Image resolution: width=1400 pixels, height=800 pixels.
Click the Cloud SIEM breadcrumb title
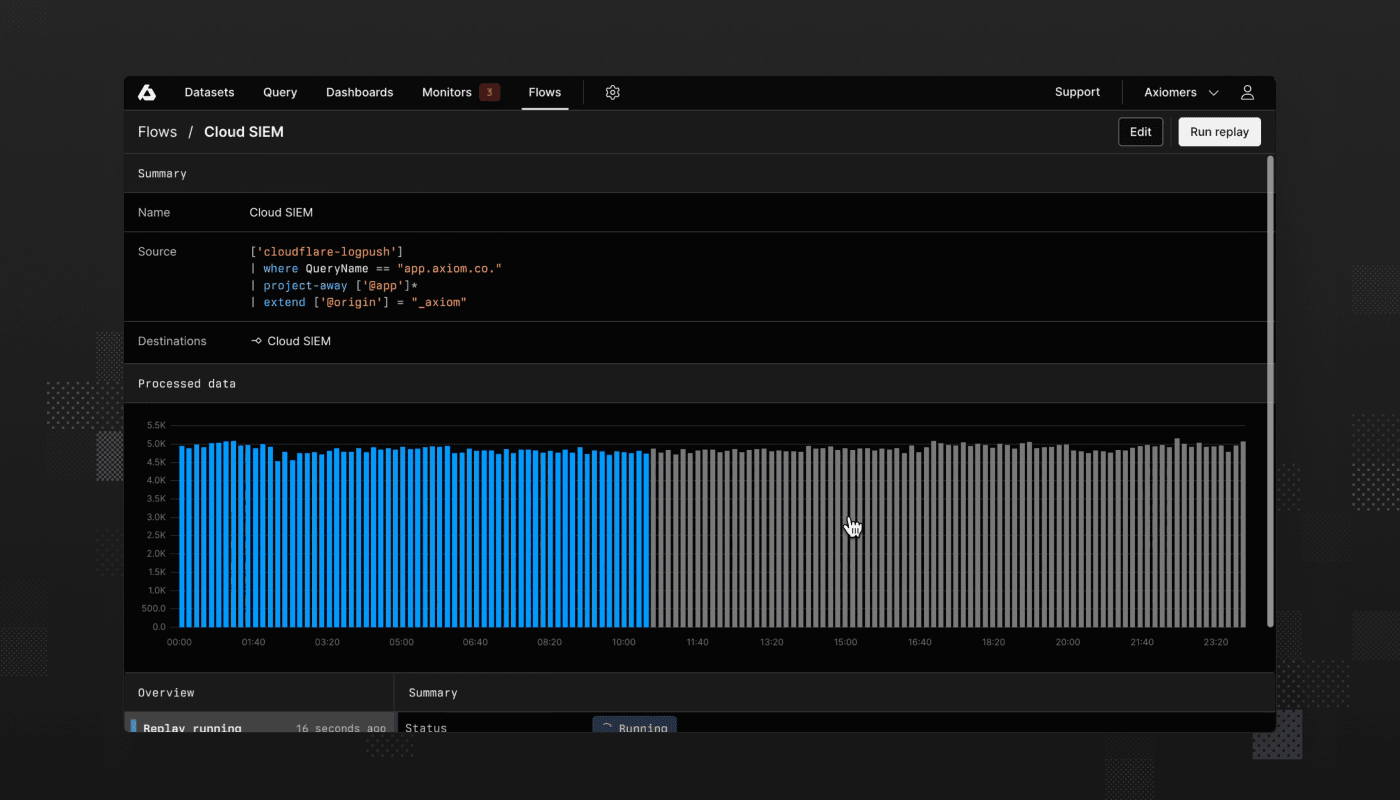click(x=244, y=132)
